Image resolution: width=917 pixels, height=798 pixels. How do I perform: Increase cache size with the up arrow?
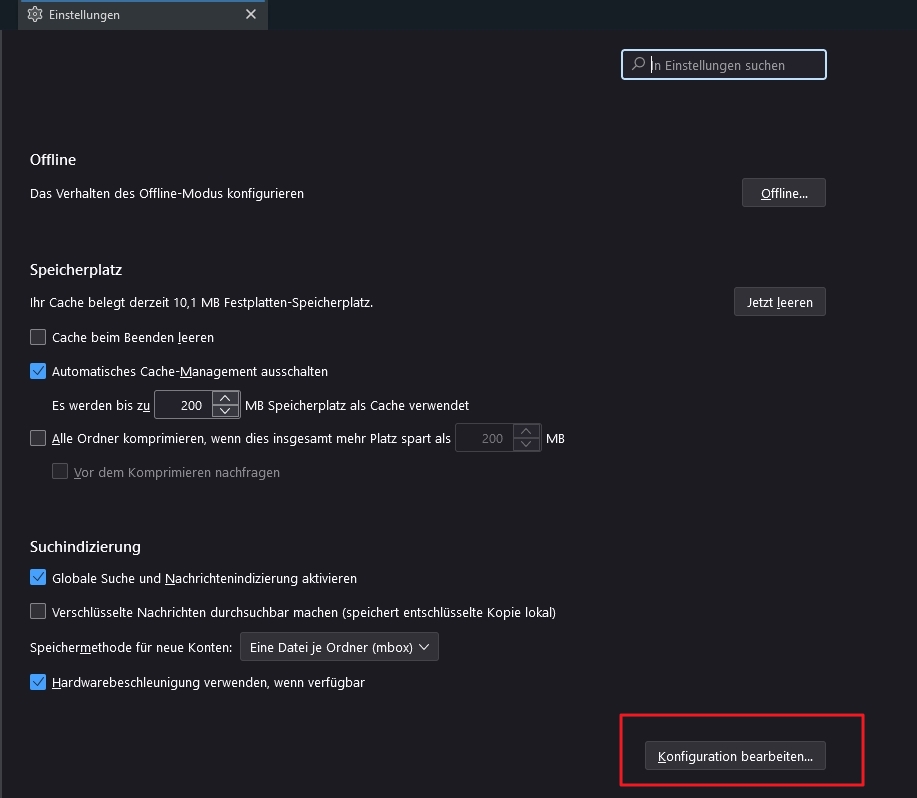pos(226,399)
